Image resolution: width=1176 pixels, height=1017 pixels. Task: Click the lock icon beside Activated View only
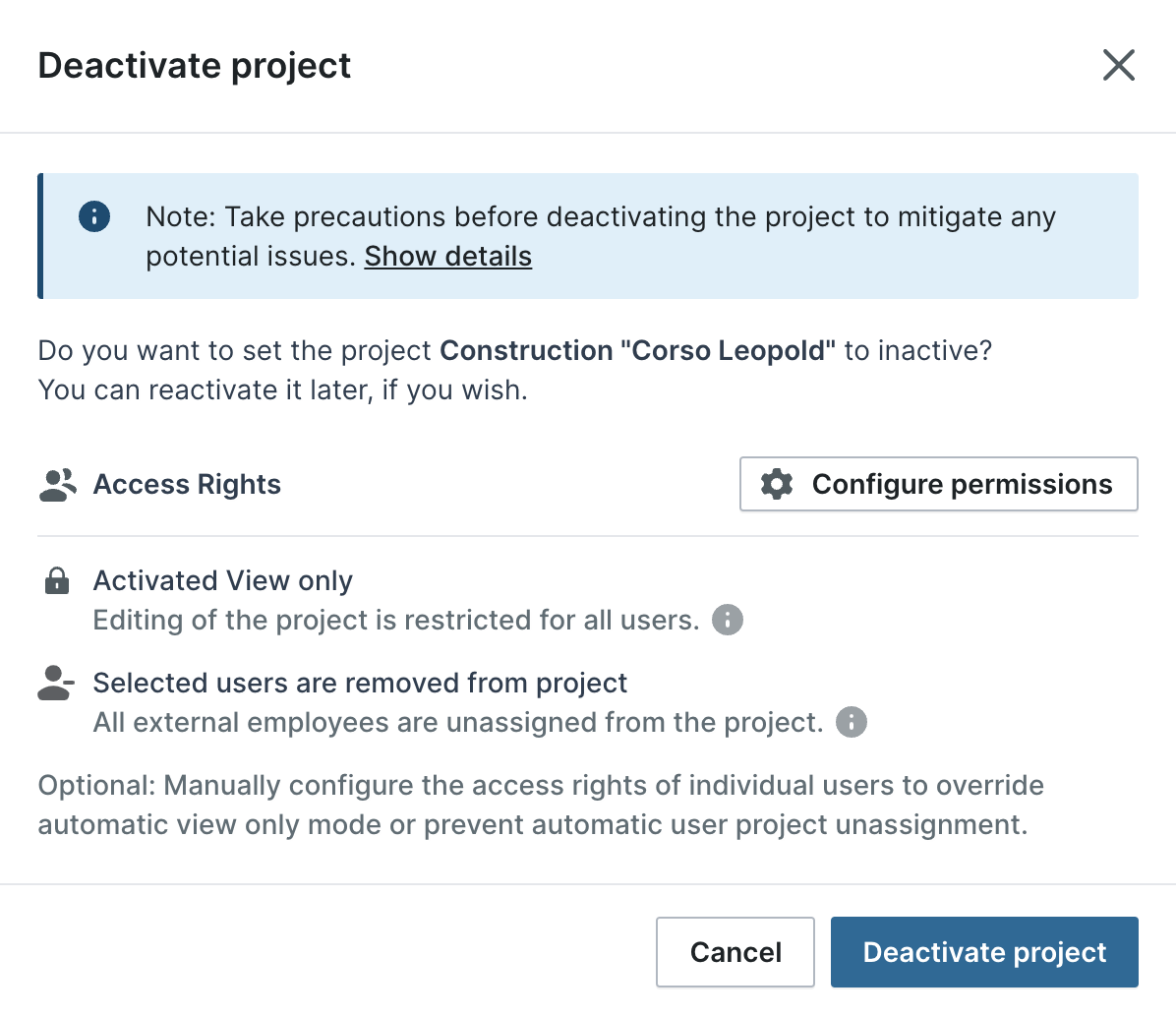(x=57, y=581)
